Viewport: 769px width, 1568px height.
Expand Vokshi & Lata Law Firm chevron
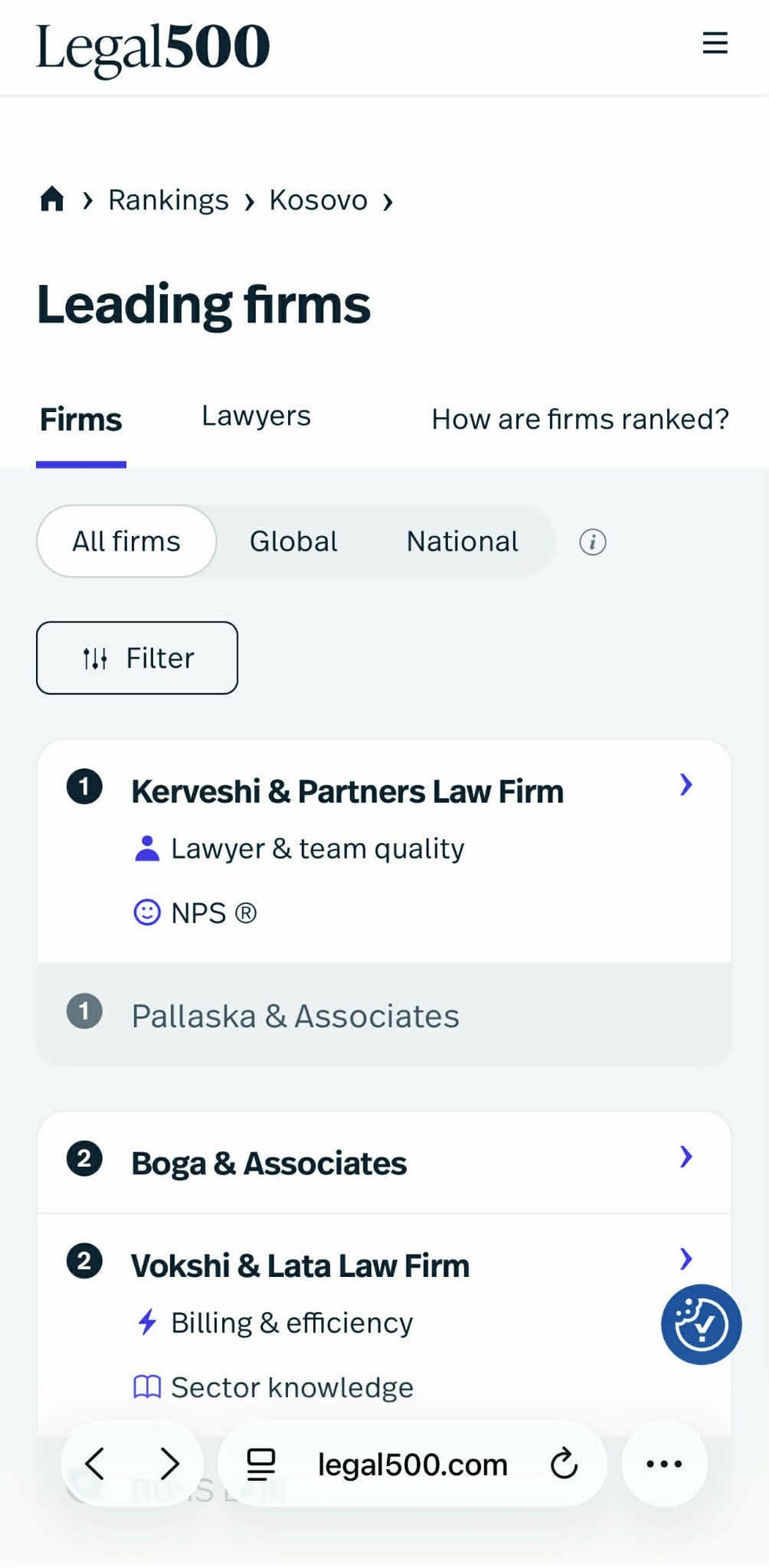point(686,1259)
